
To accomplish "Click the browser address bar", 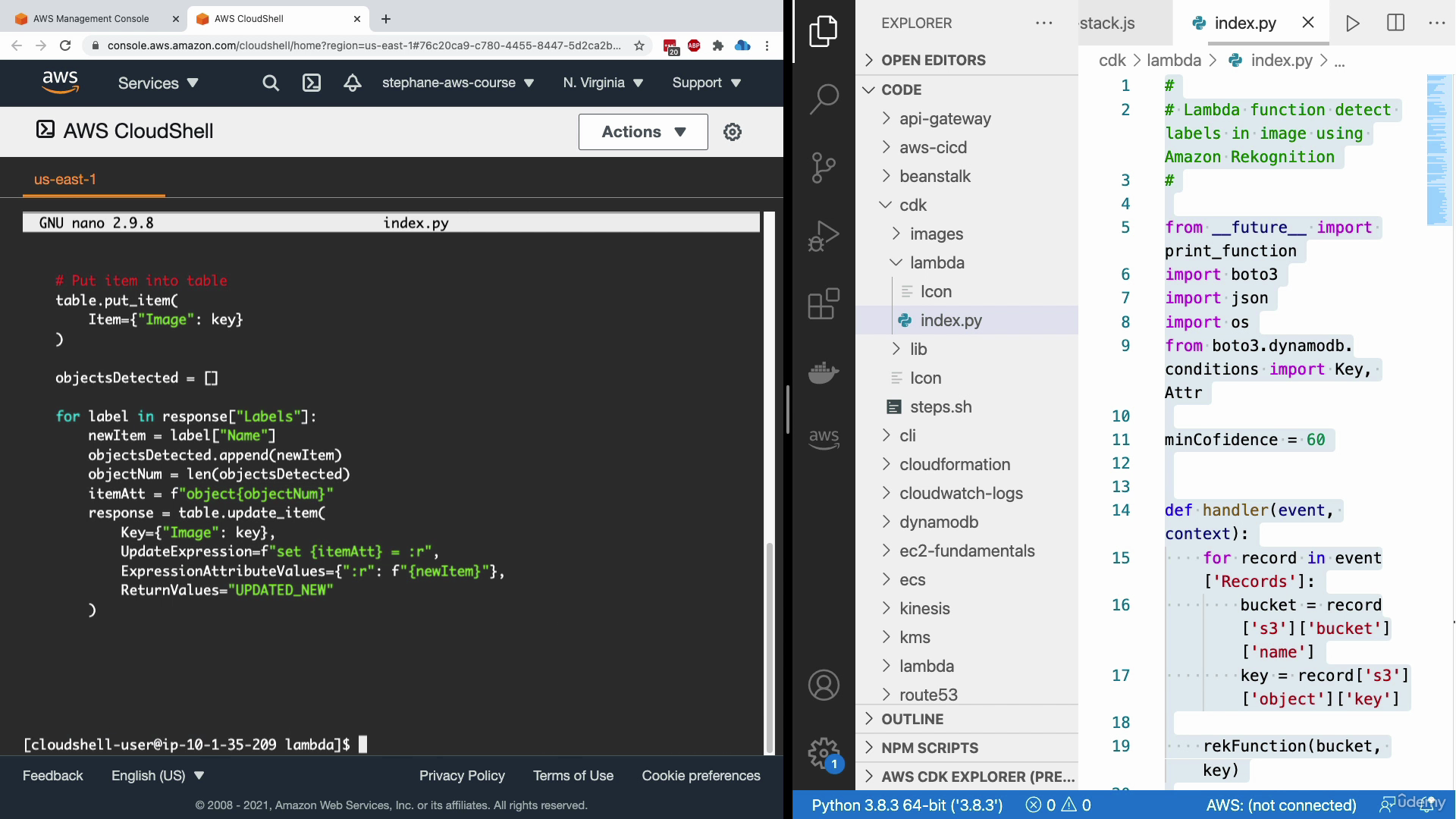I will coord(364,45).
